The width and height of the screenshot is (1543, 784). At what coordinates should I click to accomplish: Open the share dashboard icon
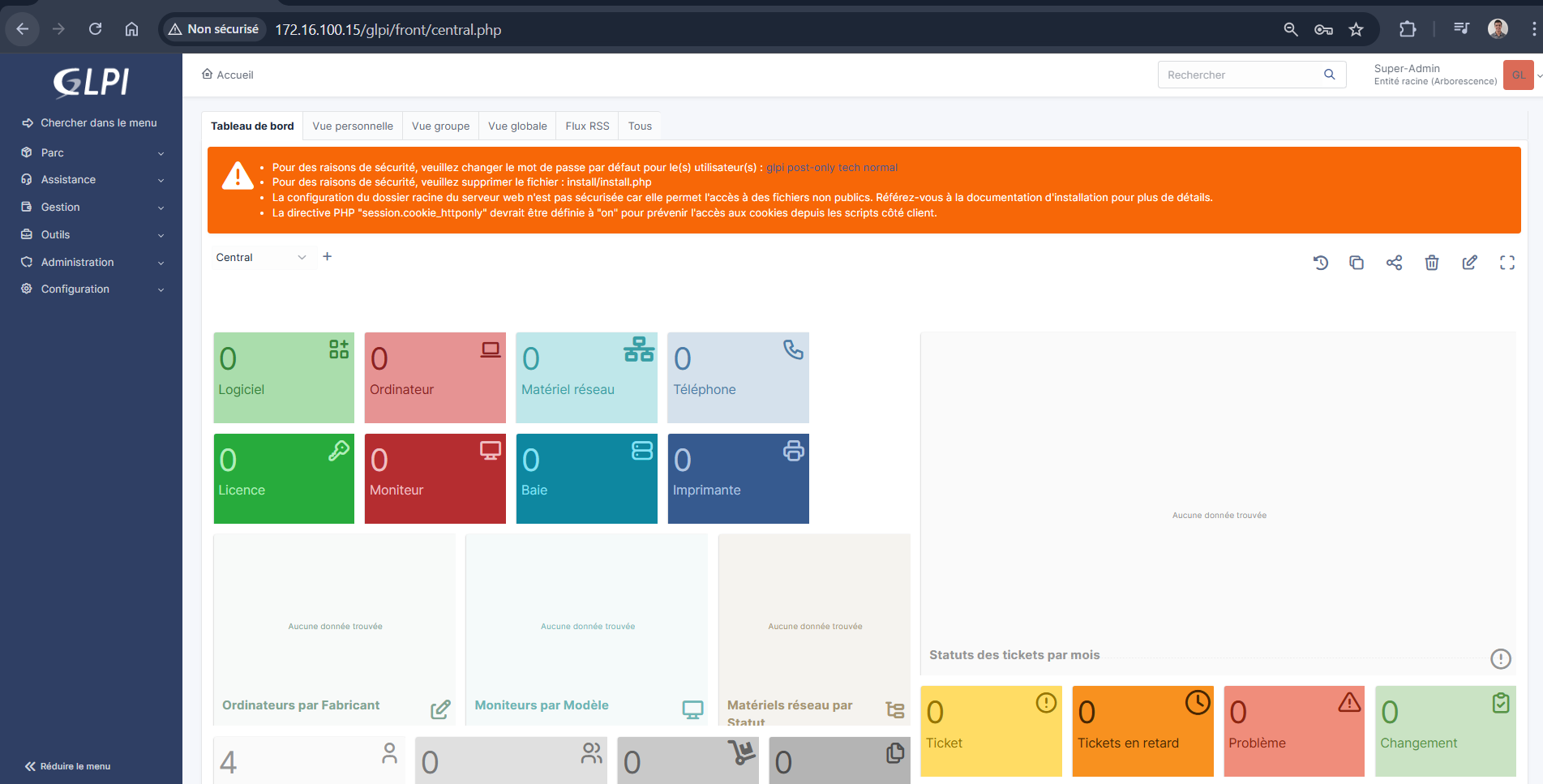click(1394, 263)
